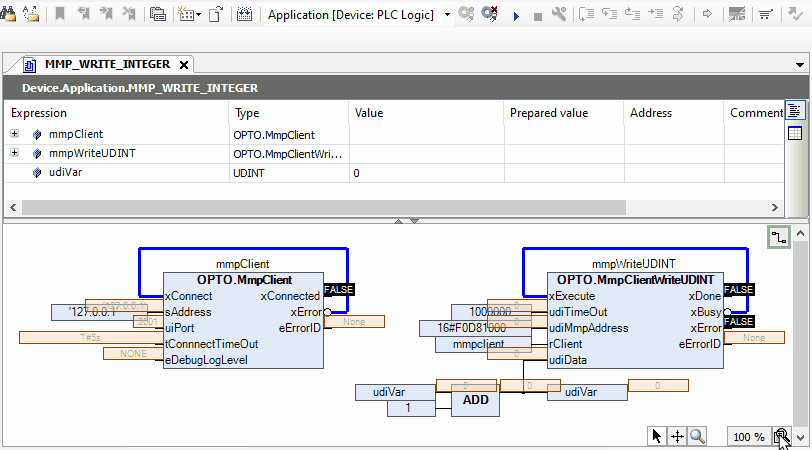
Task: Open the zoom level dropdown icon
Action: coord(781,437)
